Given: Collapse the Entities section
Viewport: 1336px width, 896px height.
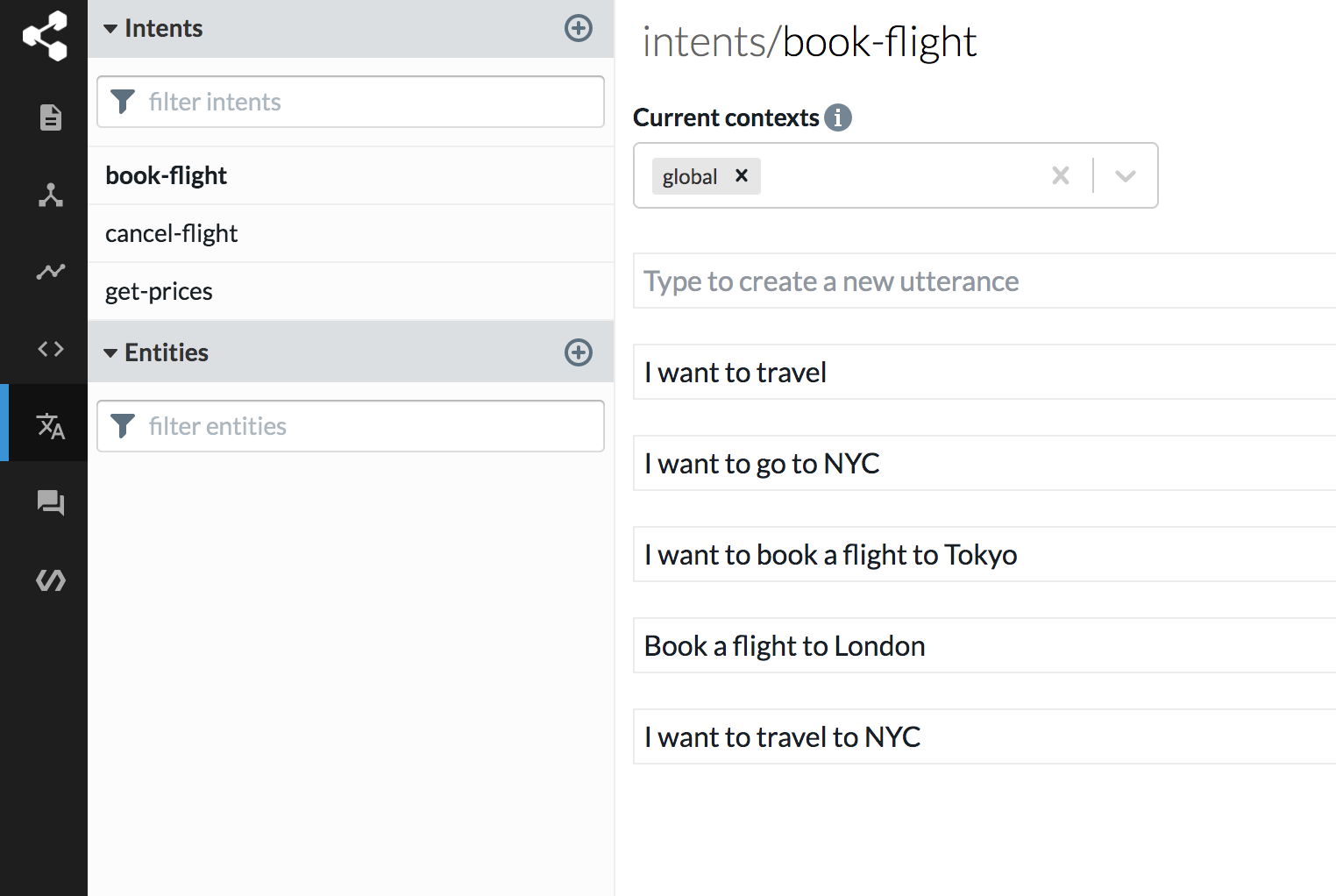Looking at the screenshot, I should (x=110, y=353).
